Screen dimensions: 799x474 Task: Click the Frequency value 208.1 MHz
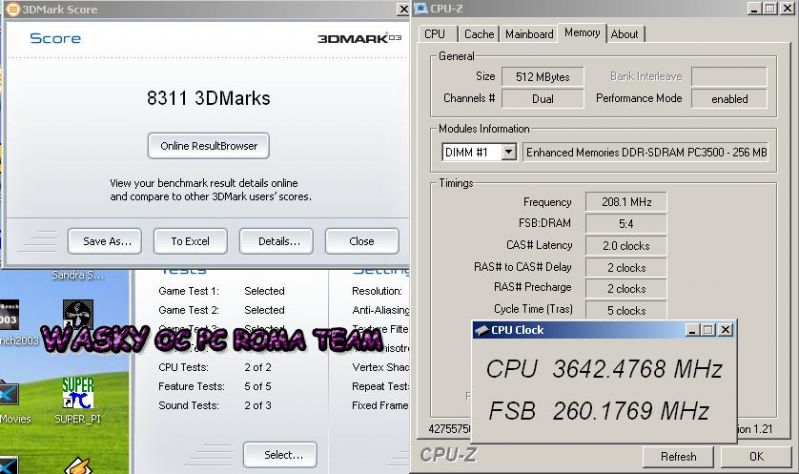tap(626, 202)
